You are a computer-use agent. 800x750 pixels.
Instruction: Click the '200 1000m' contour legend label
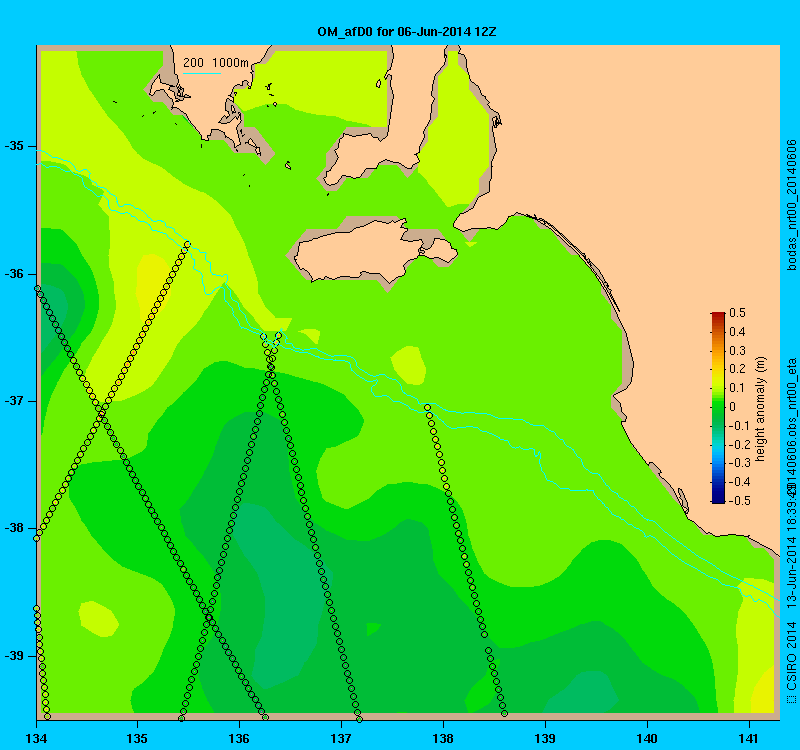pos(216,63)
